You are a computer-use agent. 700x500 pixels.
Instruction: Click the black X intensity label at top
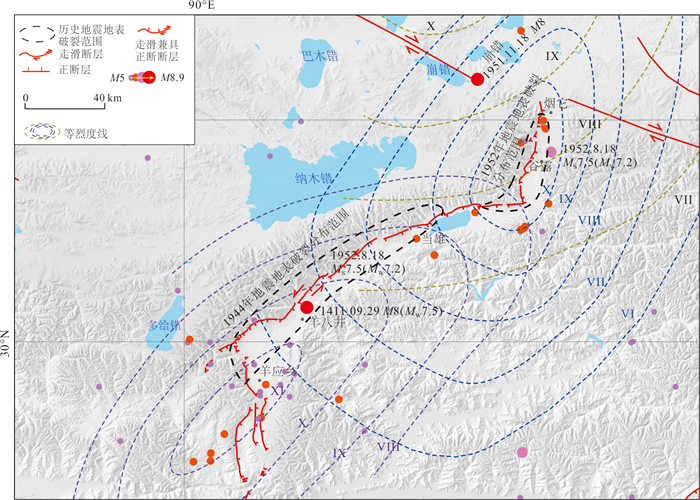coord(430,26)
